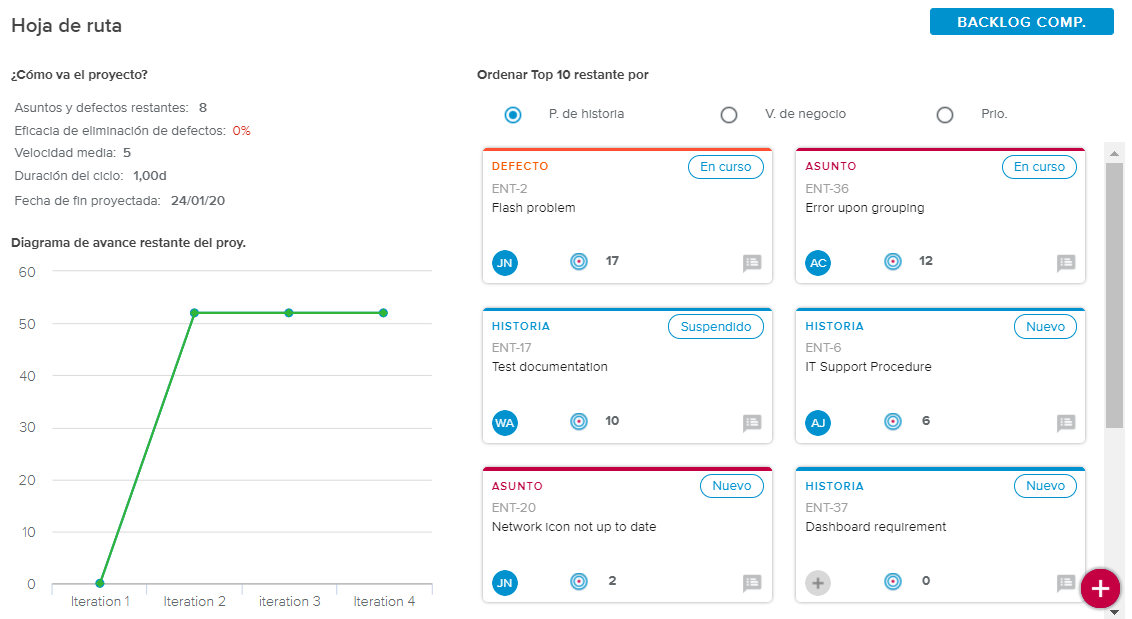Click the Iteration 2 data point on chart
1132x619 pixels.
click(x=194, y=313)
